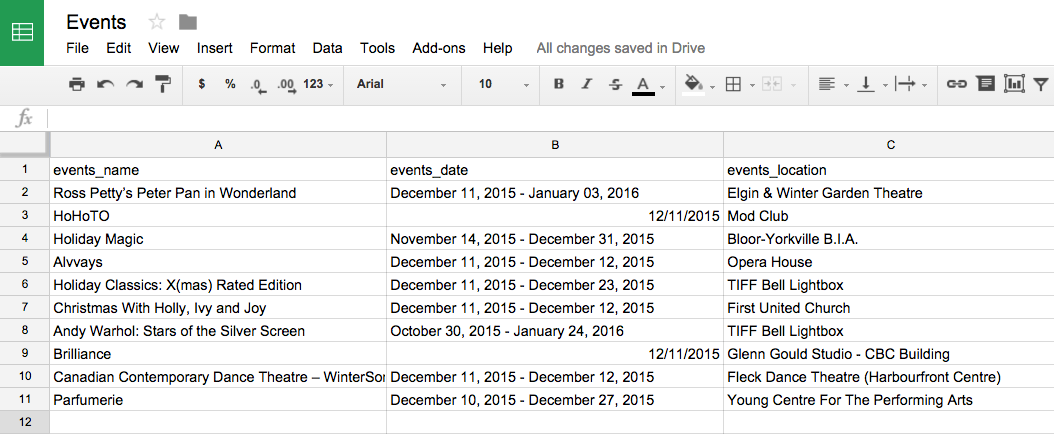Format cells as currency

point(202,84)
